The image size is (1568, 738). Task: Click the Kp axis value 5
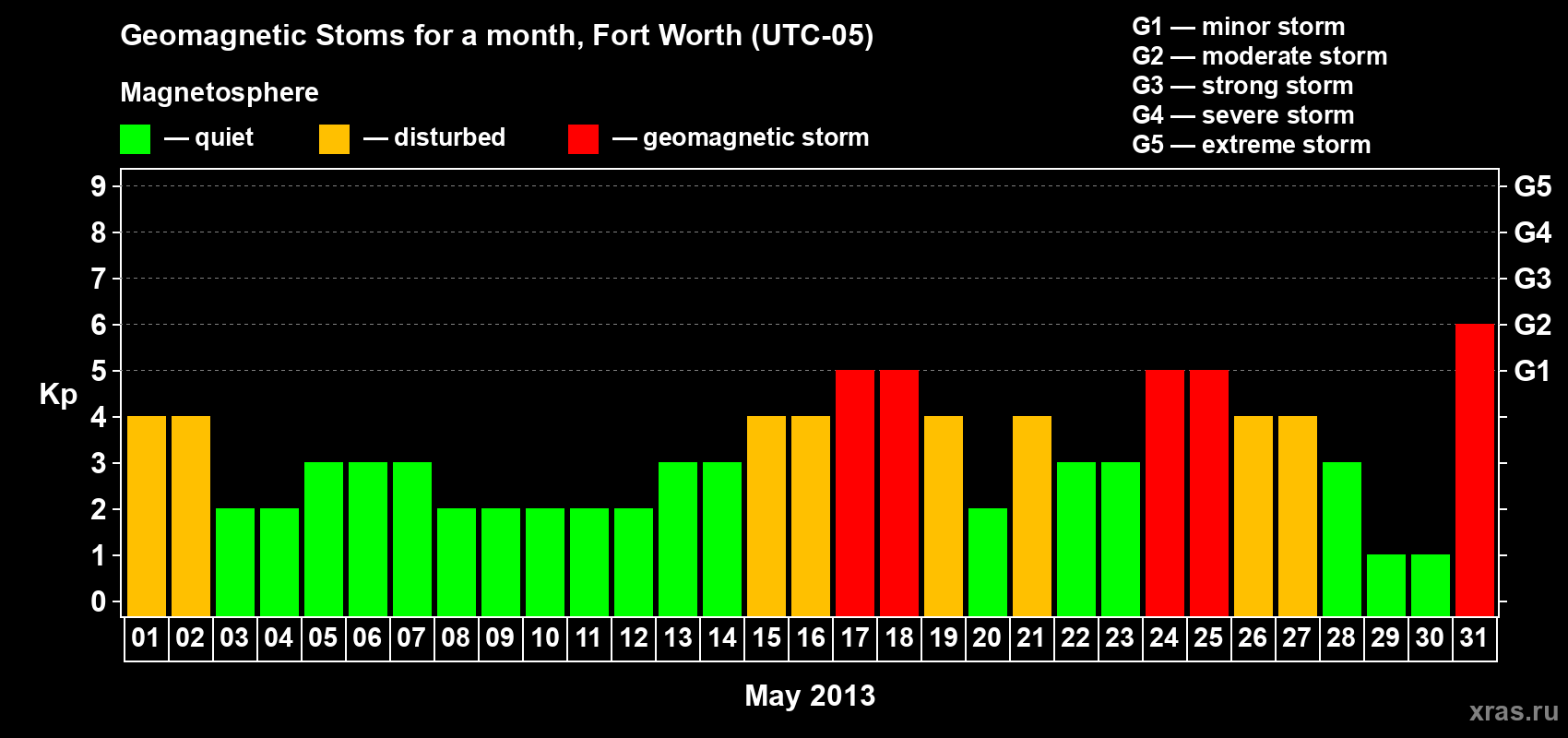[x=99, y=371]
